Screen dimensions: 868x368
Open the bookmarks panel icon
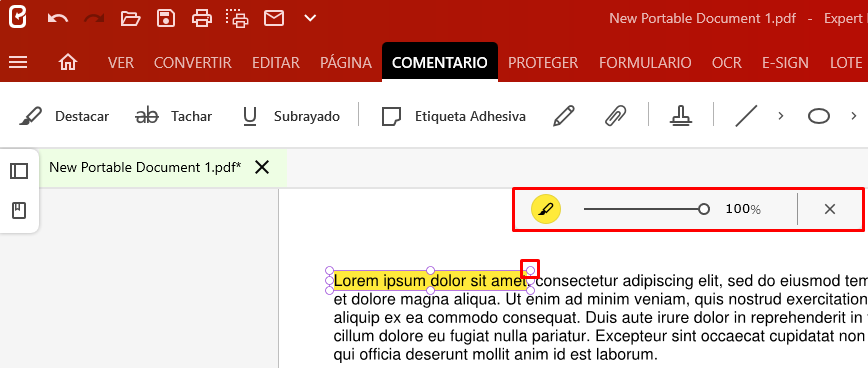(19, 210)
